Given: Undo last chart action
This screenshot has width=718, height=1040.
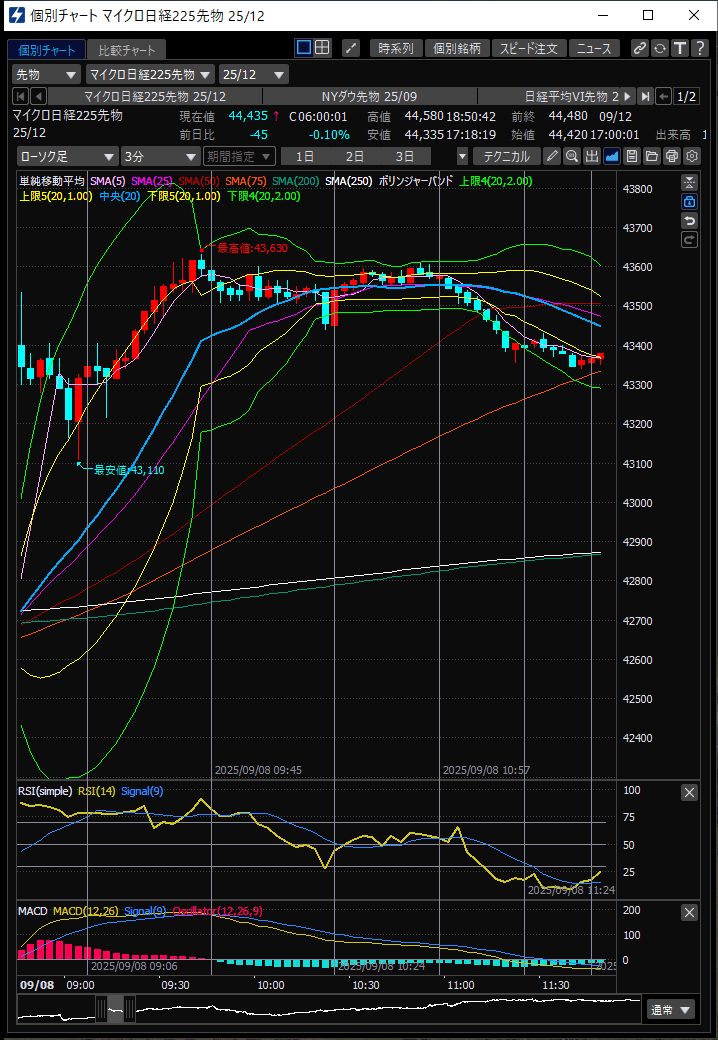Looking at the screenshot, I should pyautogui.click(x=689, y=221).
